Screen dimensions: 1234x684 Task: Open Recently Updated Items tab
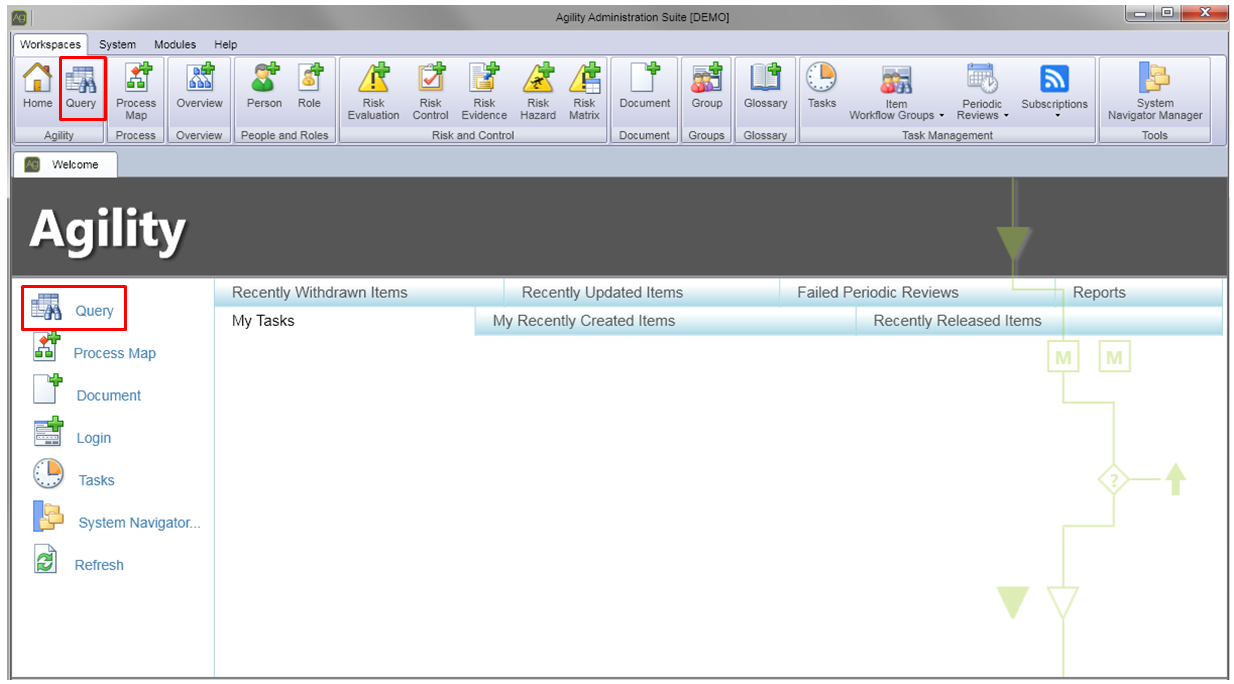pos(642,292)
